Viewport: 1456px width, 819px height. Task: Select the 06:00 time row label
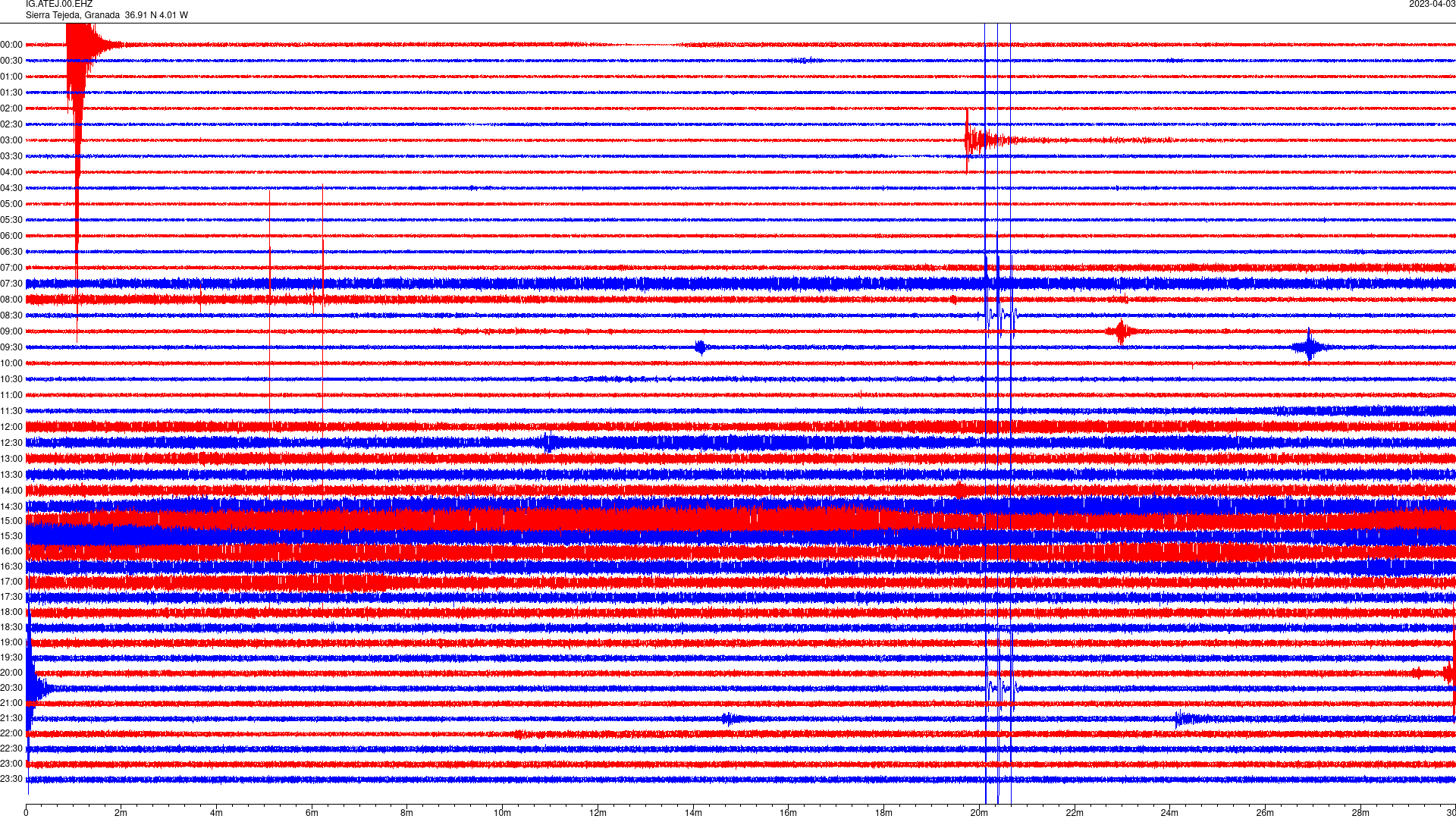11,236
